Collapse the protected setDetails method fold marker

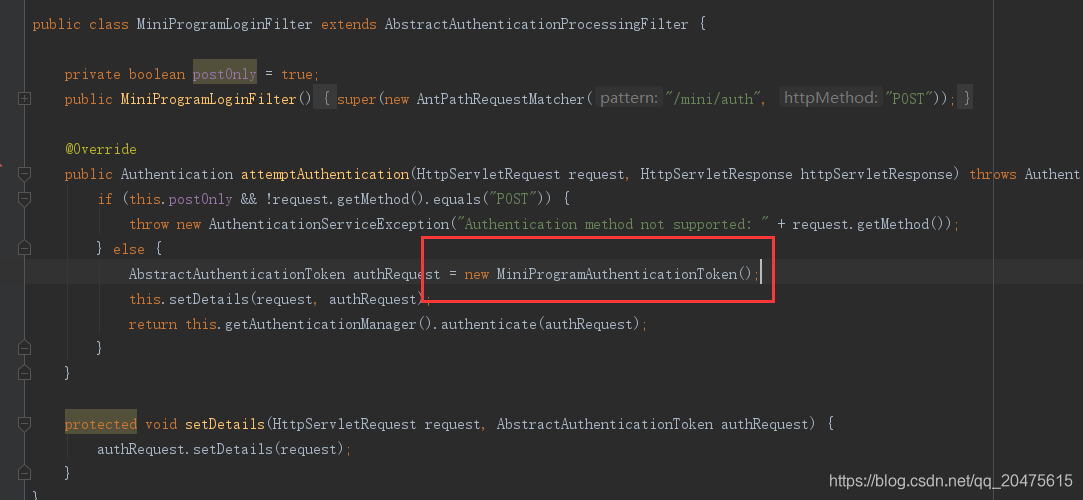point(24,423)
